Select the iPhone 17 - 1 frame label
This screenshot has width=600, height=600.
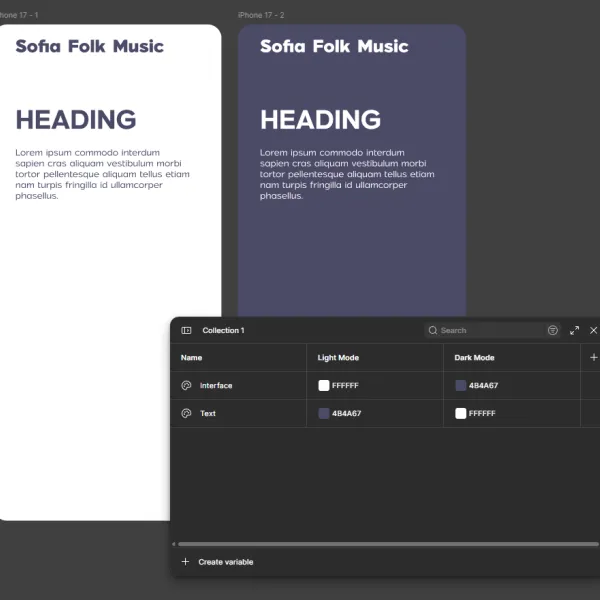(x=18, y=15)
